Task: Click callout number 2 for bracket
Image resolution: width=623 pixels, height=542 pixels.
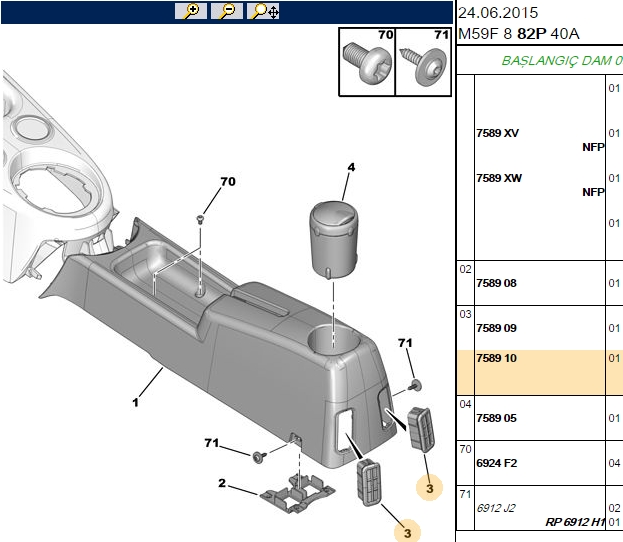Action: (x=222, y=483)
